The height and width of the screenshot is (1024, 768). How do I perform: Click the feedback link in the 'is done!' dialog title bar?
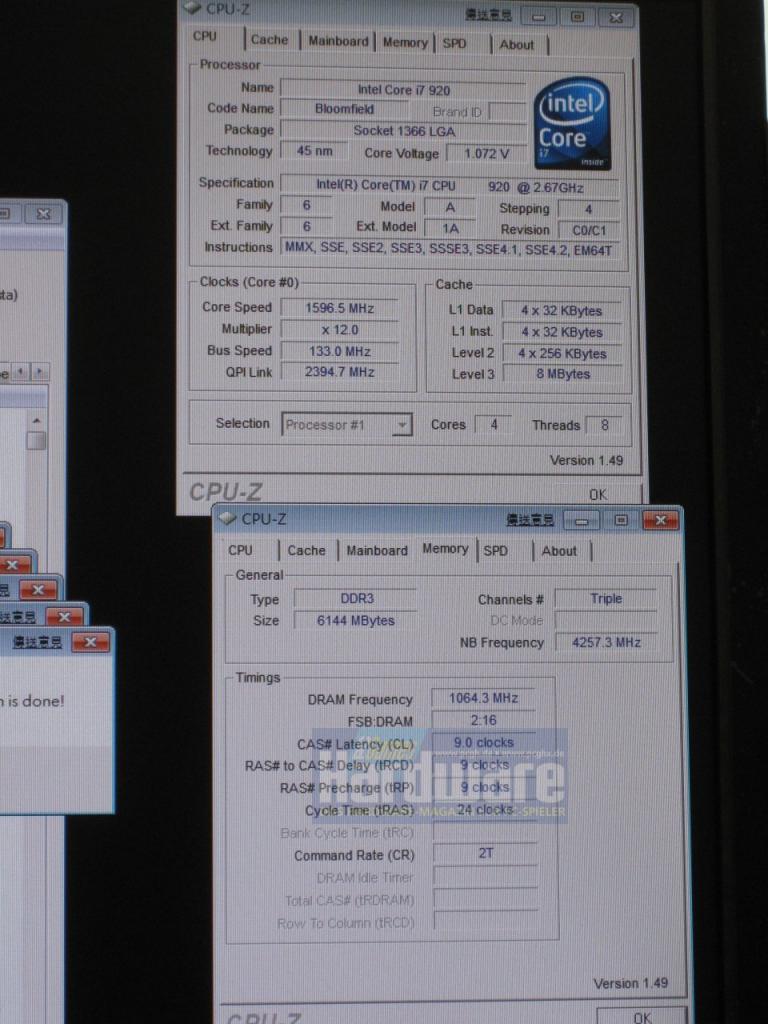[x=37, y=642]
